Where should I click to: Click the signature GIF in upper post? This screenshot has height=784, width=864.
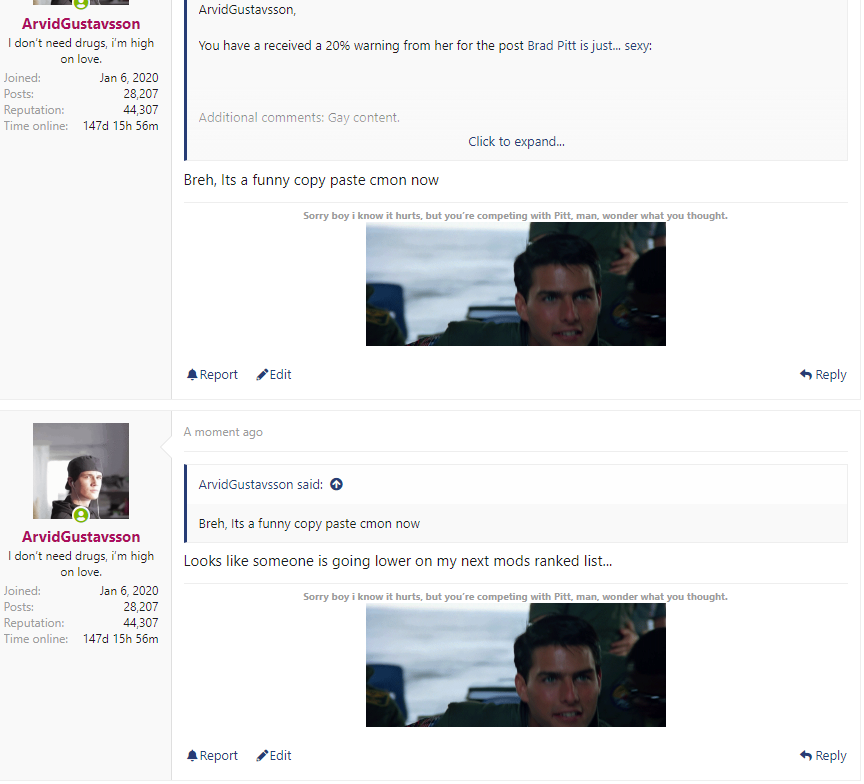pyautogui.click(x=516, y=285)
